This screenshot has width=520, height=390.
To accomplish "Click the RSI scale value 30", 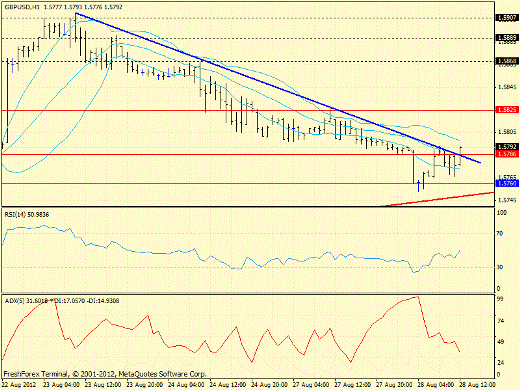I will pyautogui.click(x=500, y=267).
